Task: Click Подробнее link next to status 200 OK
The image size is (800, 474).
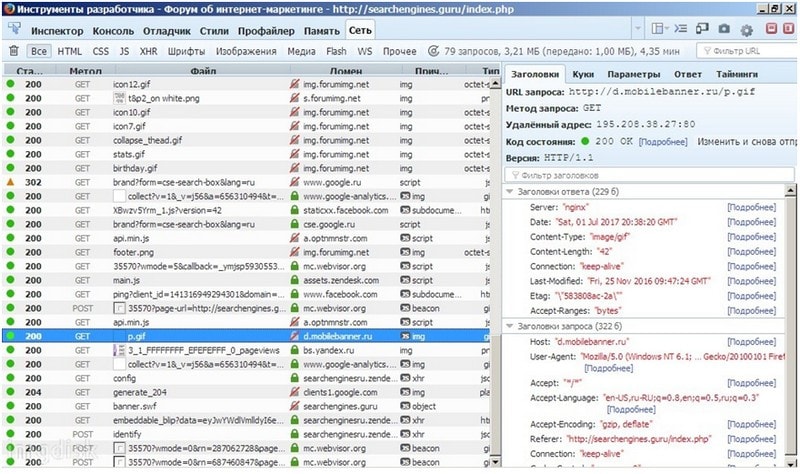Action: [662, 142]
